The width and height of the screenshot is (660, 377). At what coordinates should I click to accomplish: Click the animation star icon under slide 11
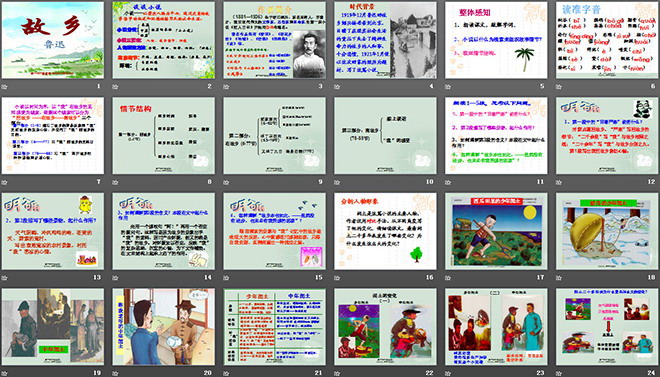(x=448, y=182)
